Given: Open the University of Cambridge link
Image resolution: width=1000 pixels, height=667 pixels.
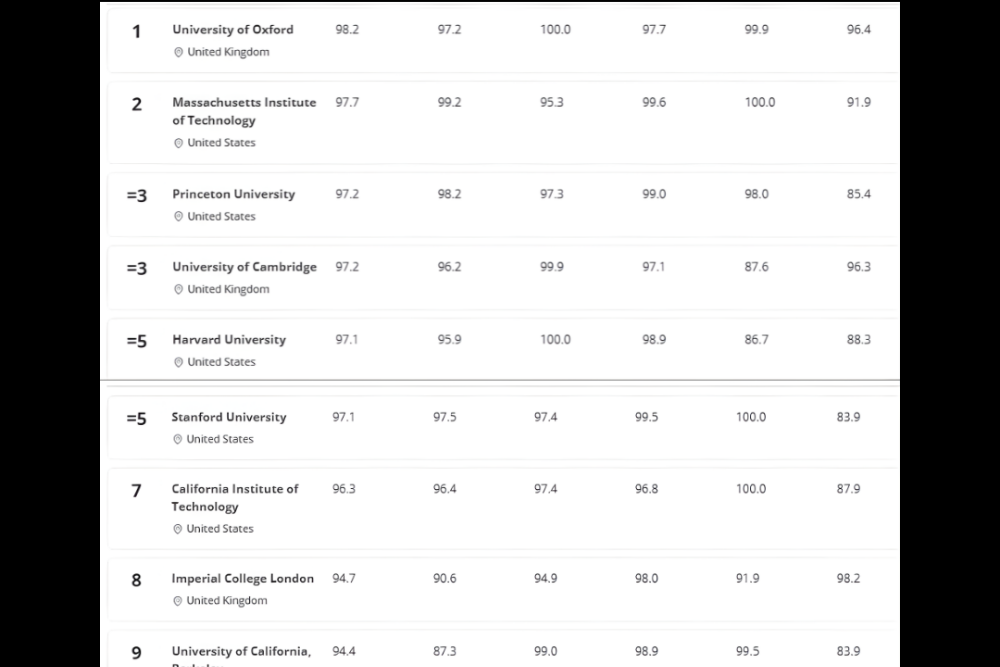Looking at the screenshot, I should (244, 267).
